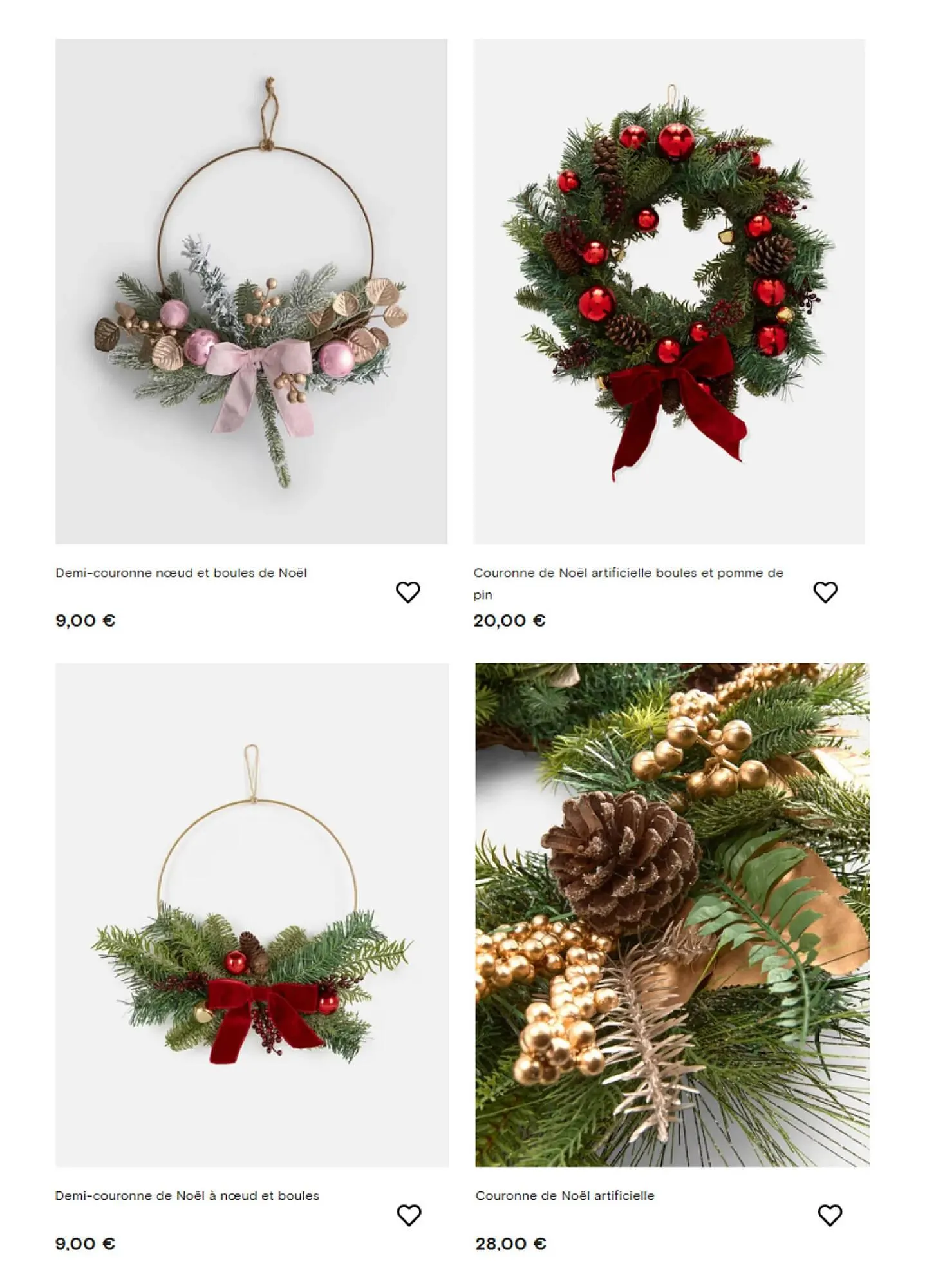Heart the Demi-couronne de Noël à nœud et boules
Screen dimensions: 927x1288
[x=409, y=1215]
